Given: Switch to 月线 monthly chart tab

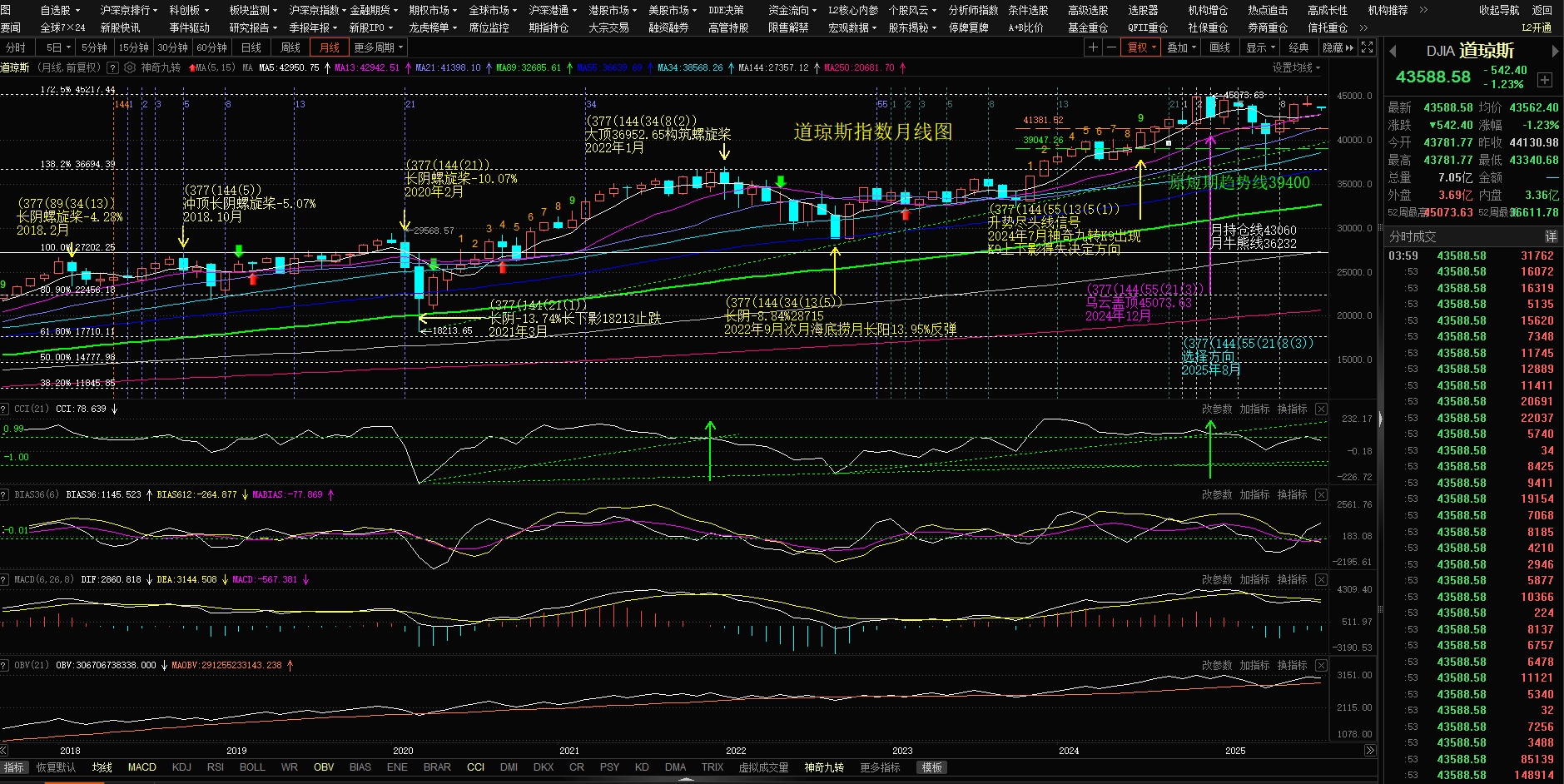Looking at the screenshot, I should (330, 47).
